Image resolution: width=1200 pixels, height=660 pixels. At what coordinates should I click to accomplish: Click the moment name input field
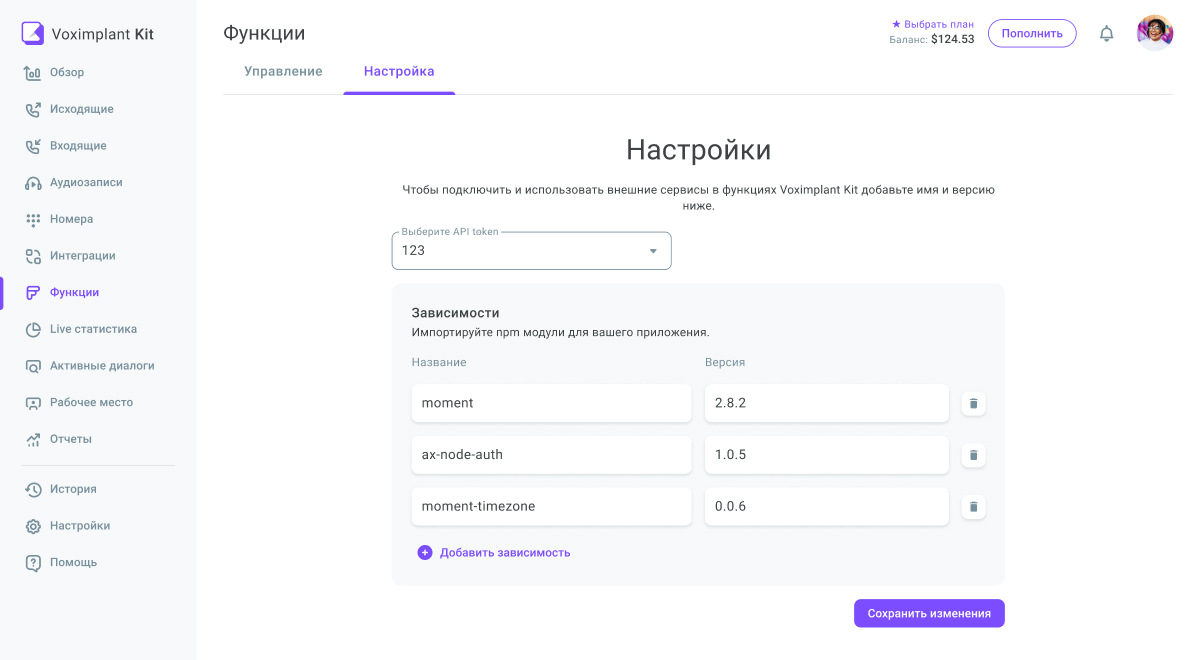pos(551,403)
